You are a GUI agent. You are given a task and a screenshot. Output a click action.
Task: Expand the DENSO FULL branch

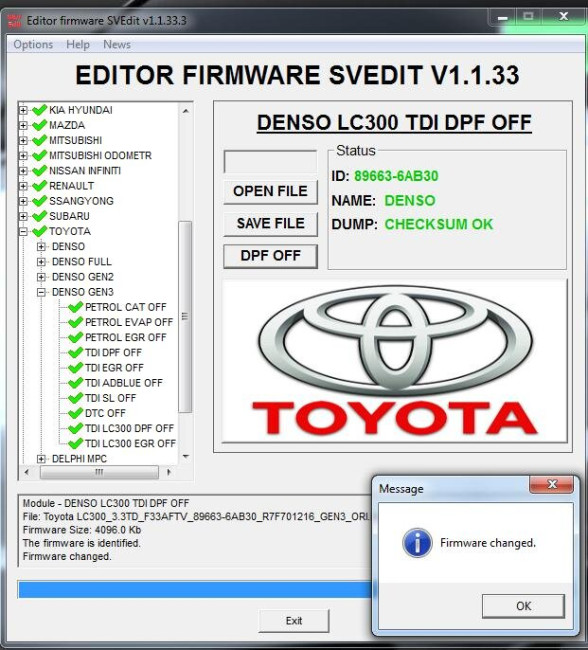(x=41, y=262)
